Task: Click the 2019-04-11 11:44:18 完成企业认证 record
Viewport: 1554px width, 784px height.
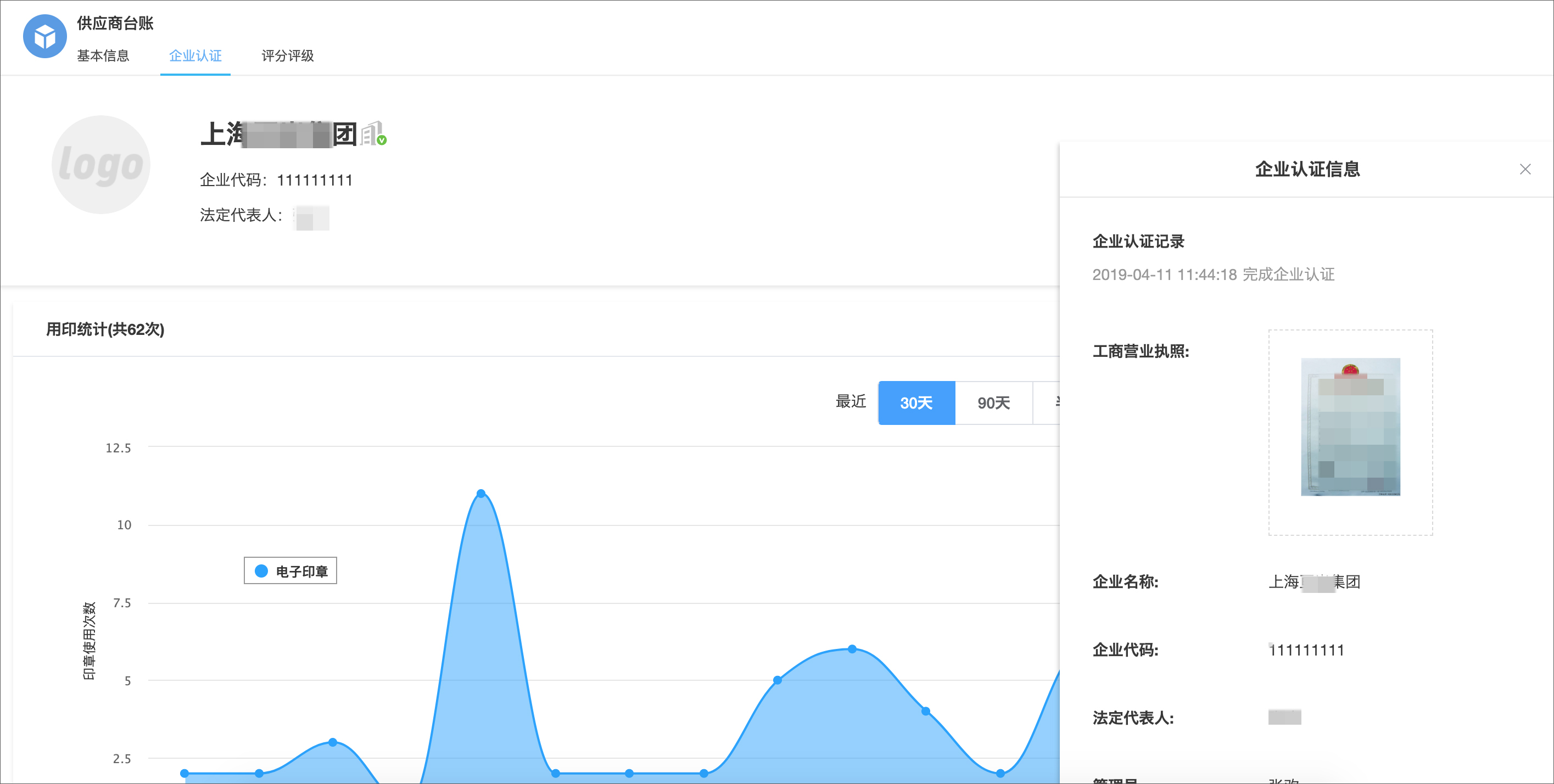Action: coord(1213,275)
